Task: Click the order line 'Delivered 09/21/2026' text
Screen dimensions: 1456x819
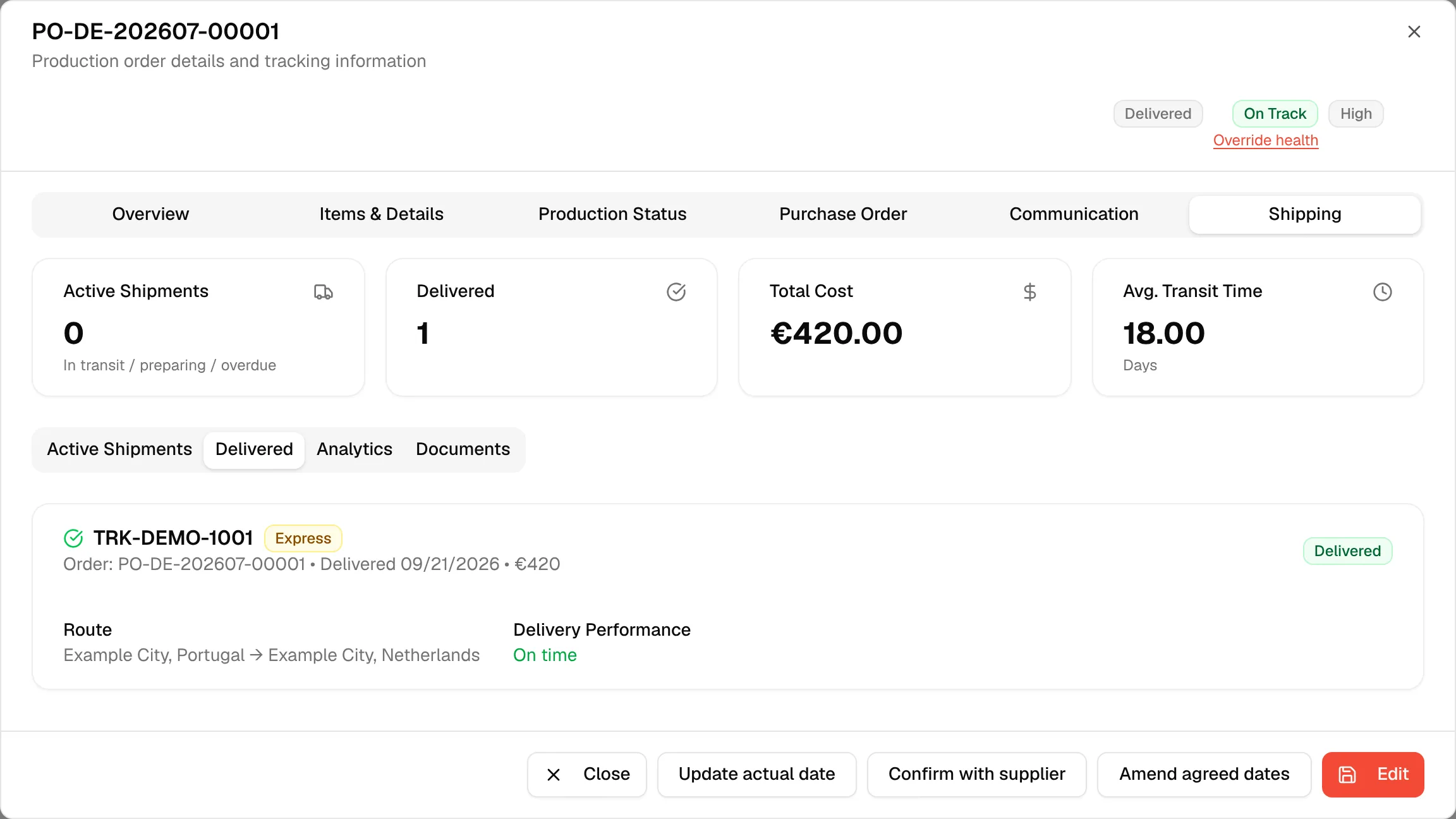Action: 409,564
